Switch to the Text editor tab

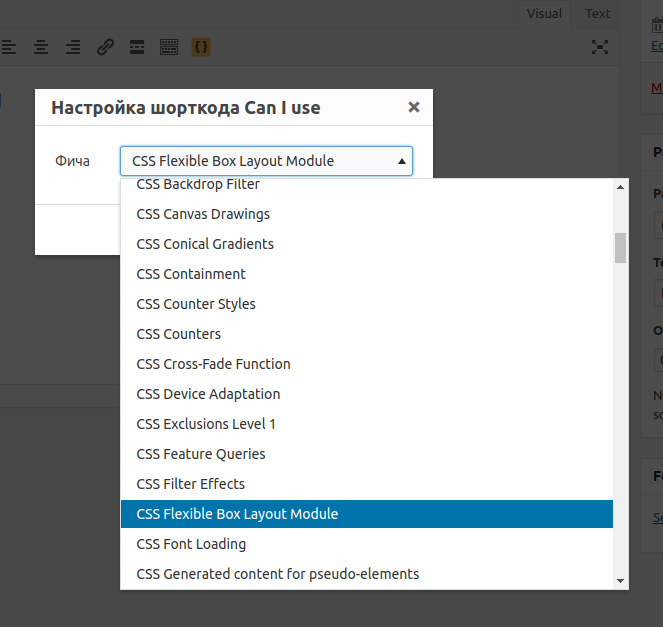pyautogui.click(x=598, y=13)
